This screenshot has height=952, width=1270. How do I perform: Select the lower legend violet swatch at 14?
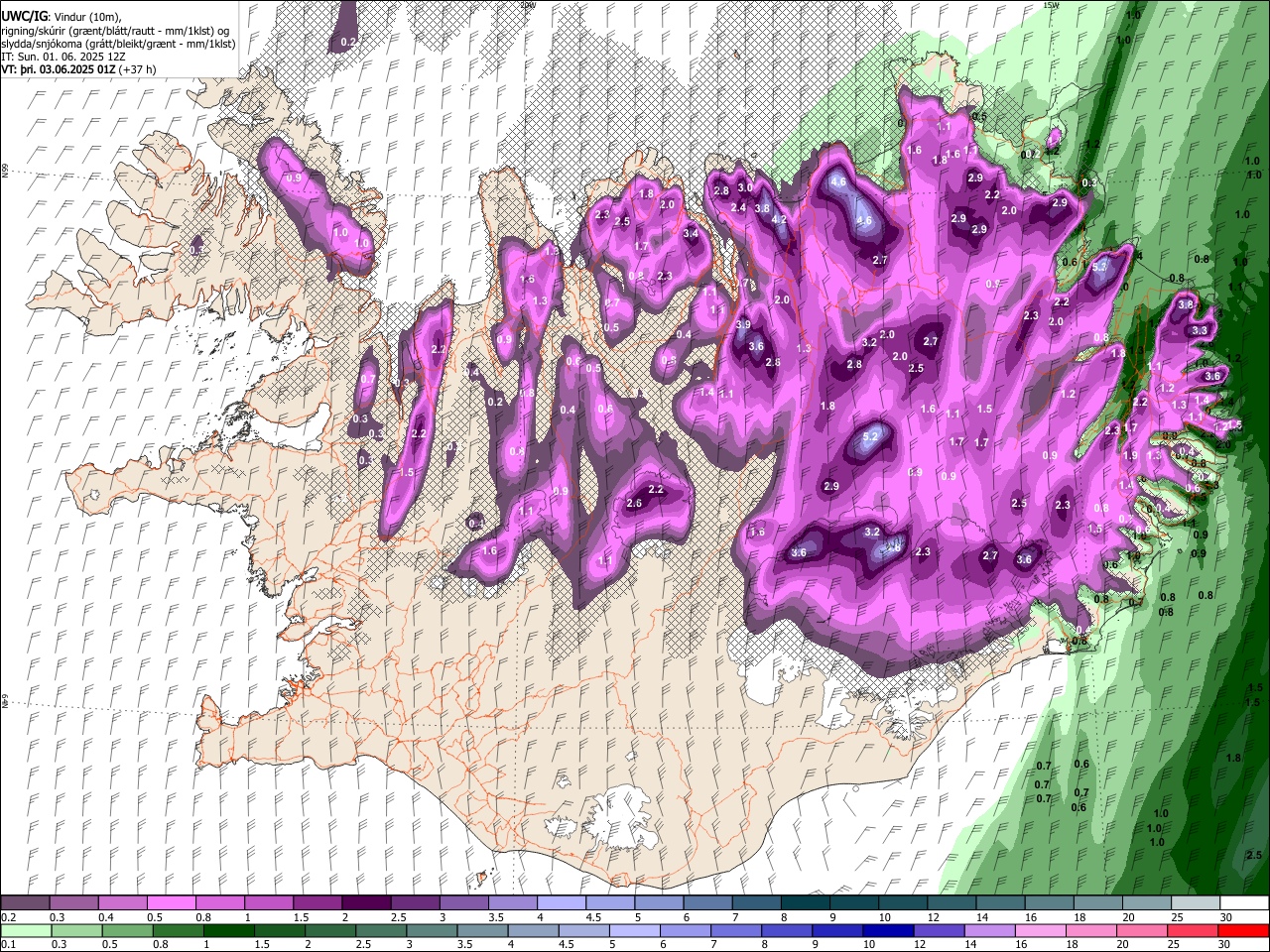(990, 930)
